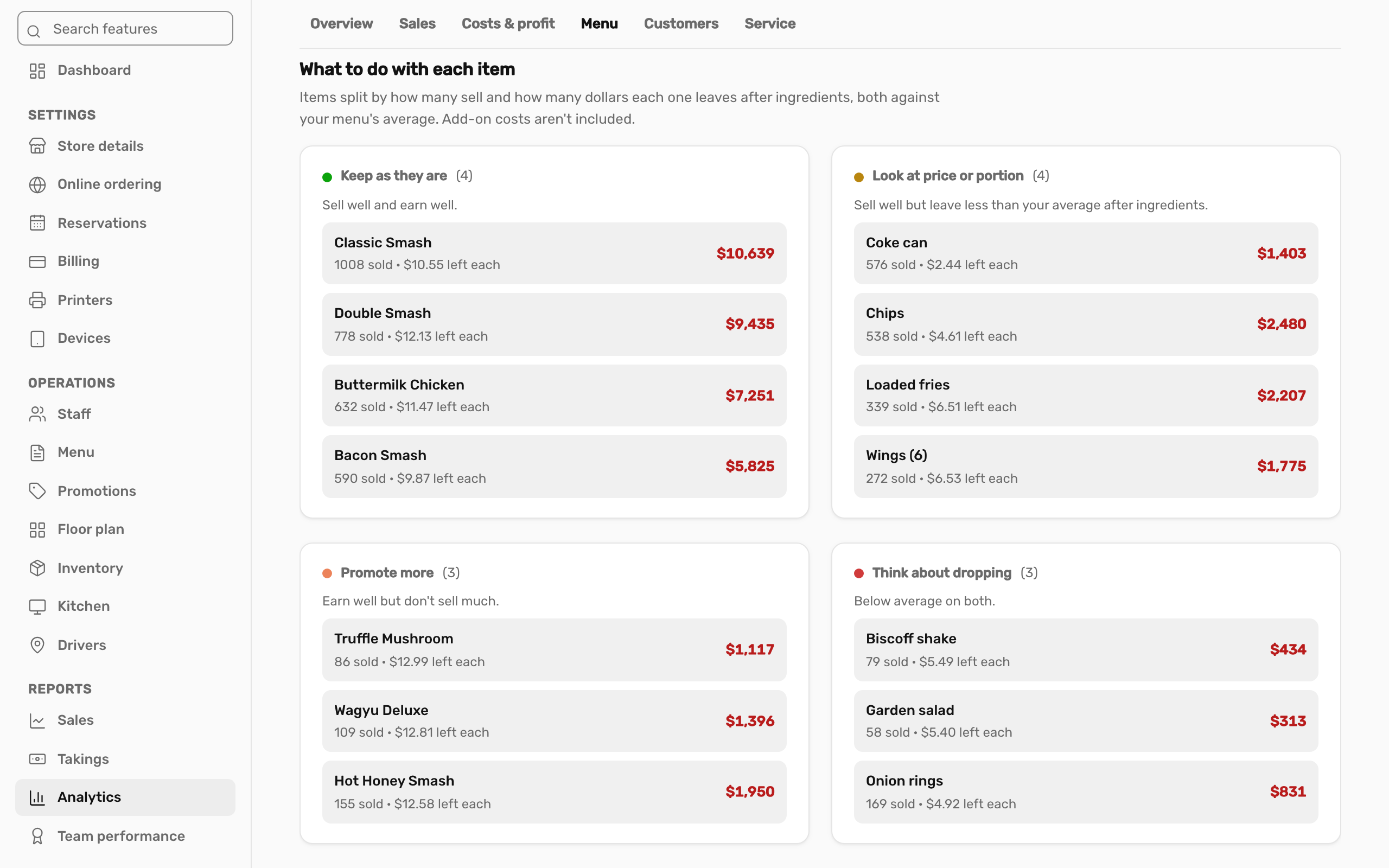The height and width of the screenshot is (868, 1389).
Task: Click the Onion rings item row
Action: (1085, 792)
